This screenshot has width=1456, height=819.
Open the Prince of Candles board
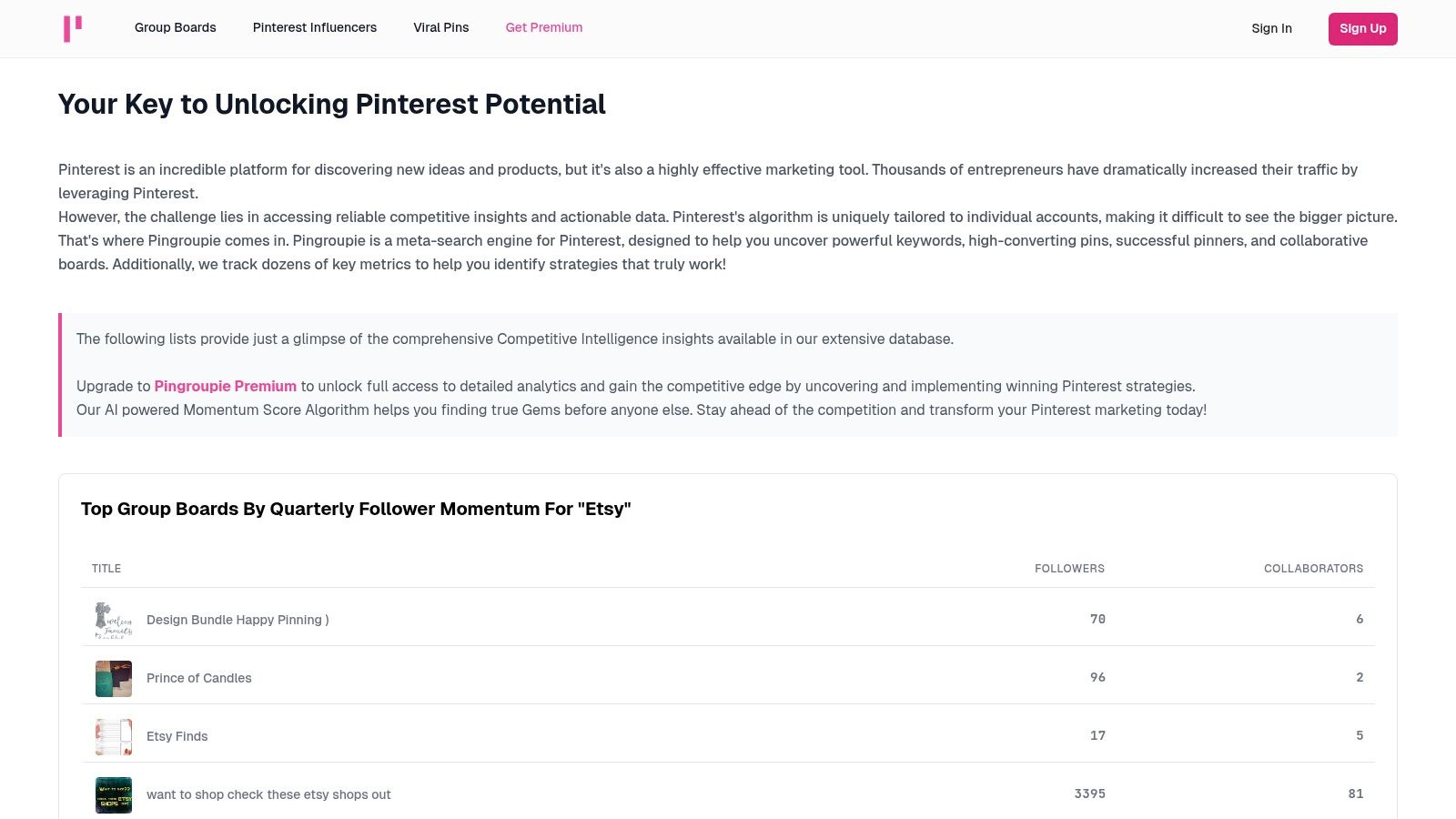(x=199, y=678)
